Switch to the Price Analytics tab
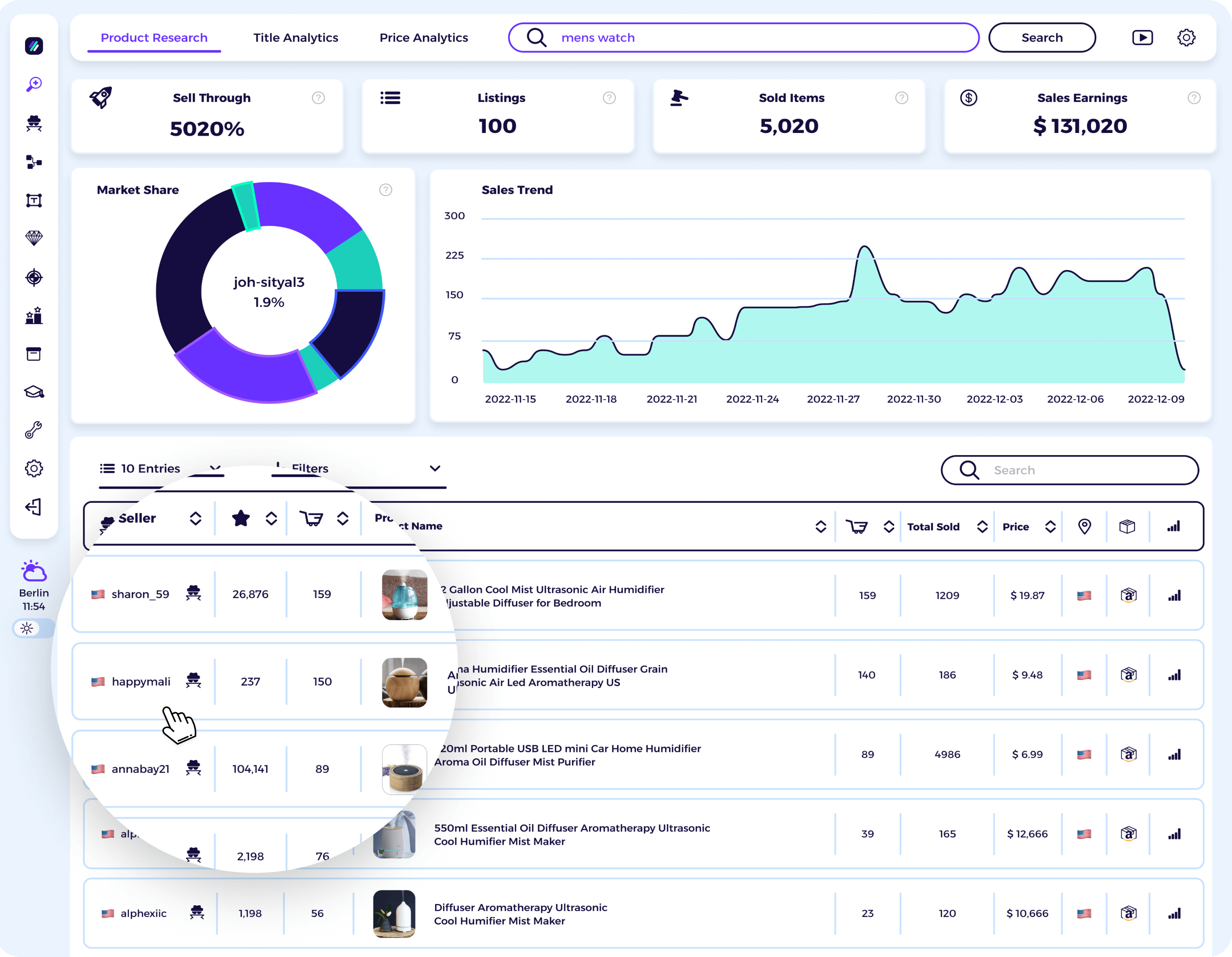Viewport: 1232px width, 957px height. tap(424, 38)
